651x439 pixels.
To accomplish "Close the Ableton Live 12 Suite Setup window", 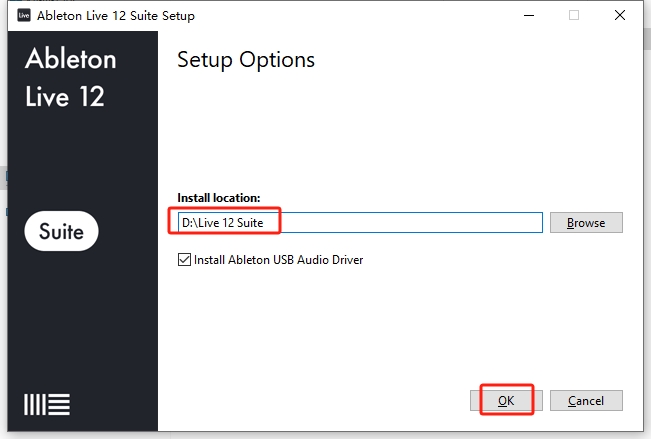I will pos(621,15).
